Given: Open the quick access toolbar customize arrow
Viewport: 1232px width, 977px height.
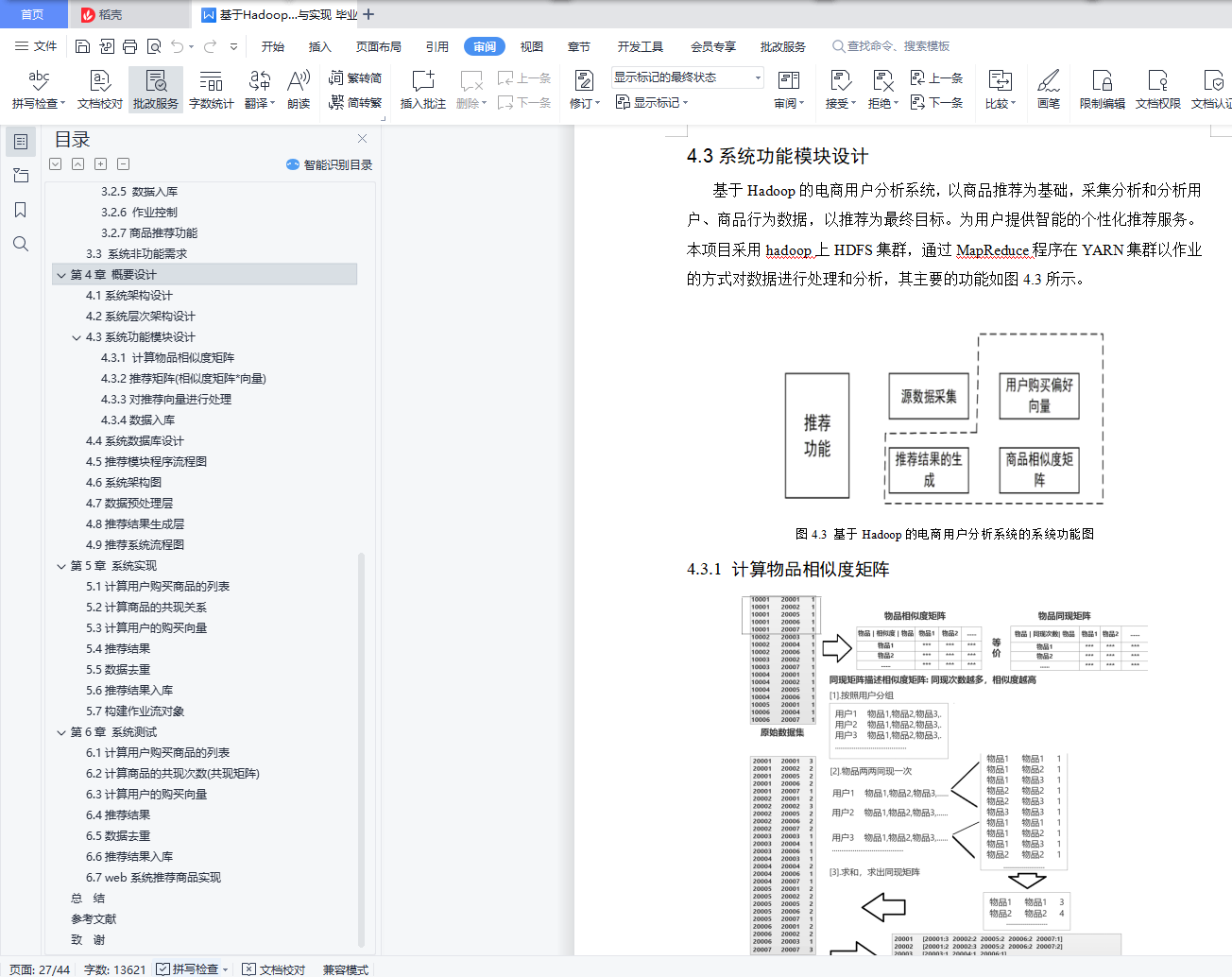Looking at the screenshot, I should [233, 46].
